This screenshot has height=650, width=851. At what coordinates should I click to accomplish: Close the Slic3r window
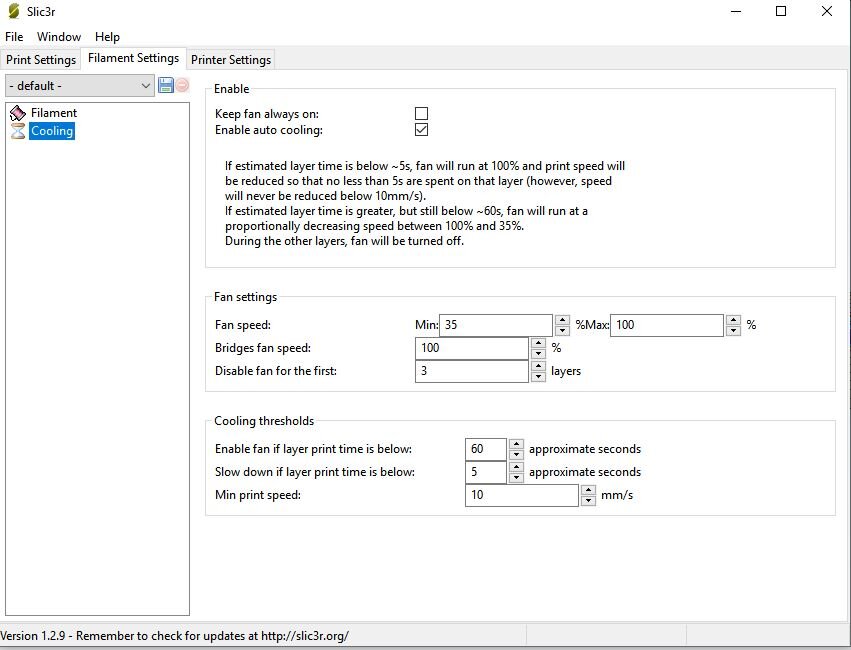(827, 11)
